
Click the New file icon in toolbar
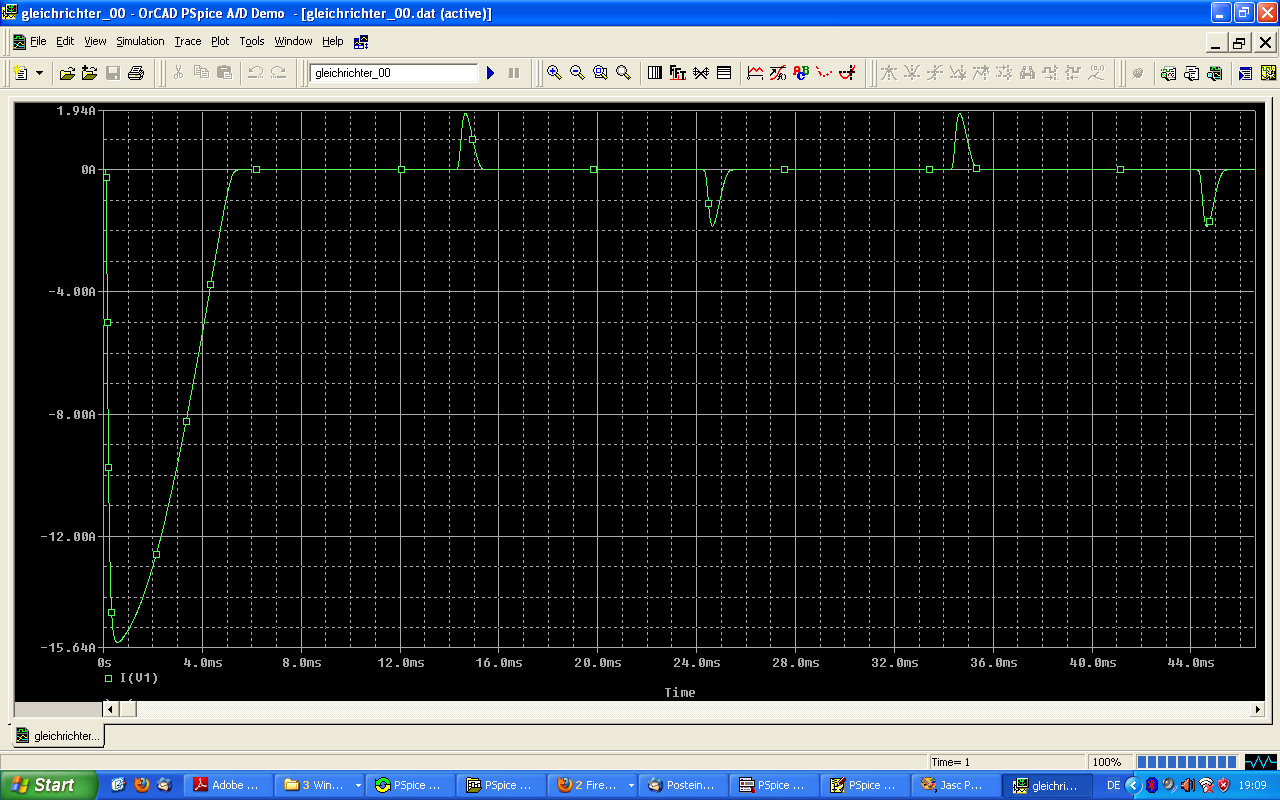tap(20, 73)
